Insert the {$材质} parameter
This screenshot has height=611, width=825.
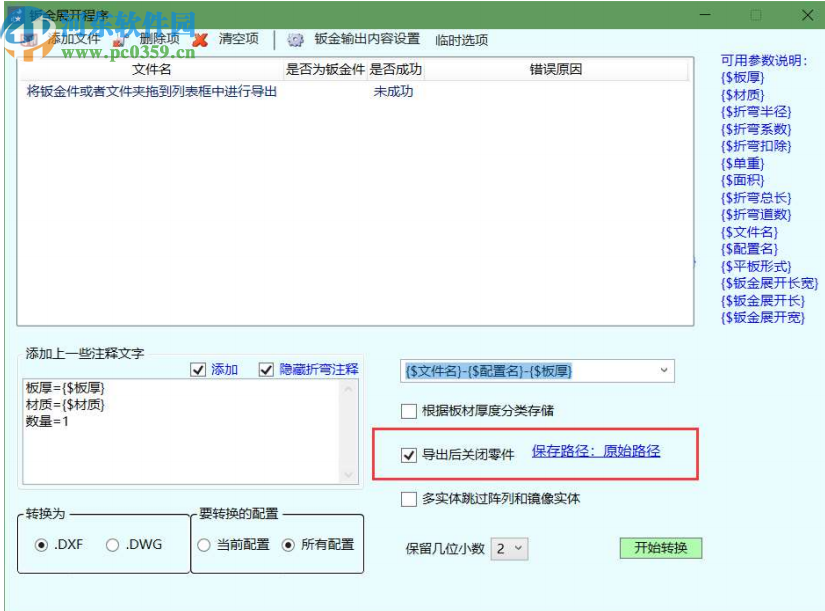pyautogui.click(x=742, y=95)
